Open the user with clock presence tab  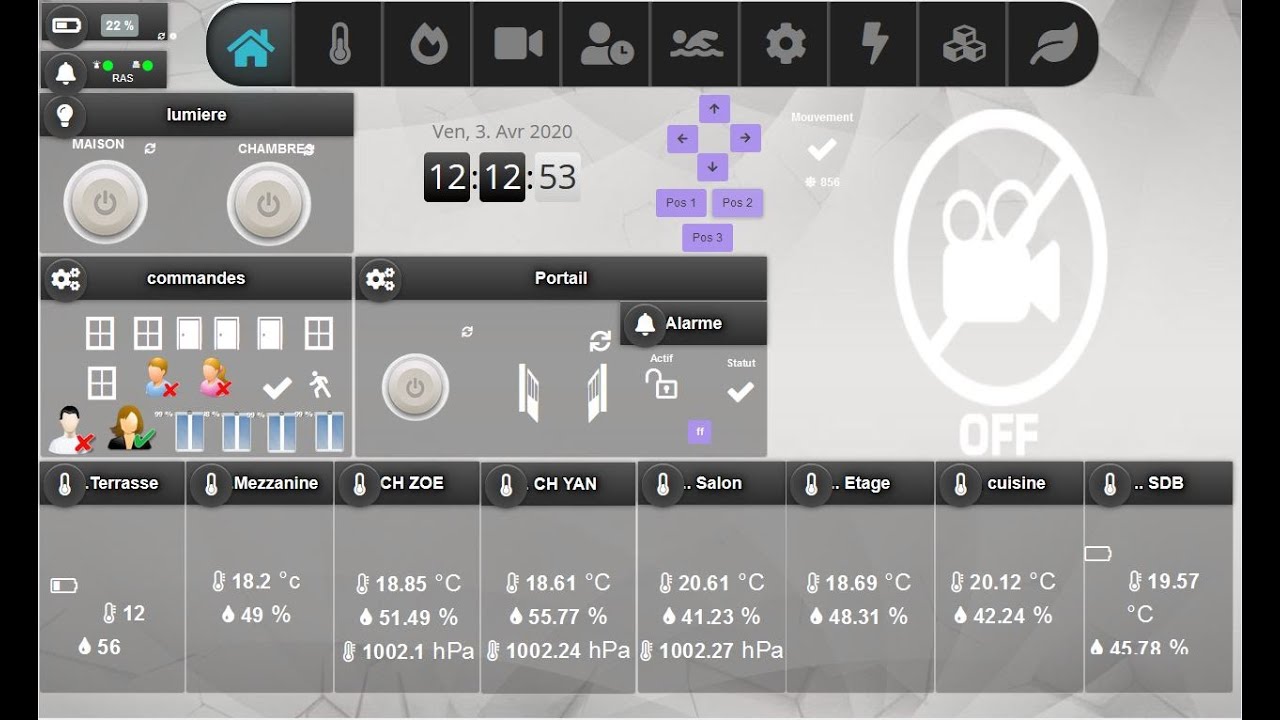(x=606, y=45)
